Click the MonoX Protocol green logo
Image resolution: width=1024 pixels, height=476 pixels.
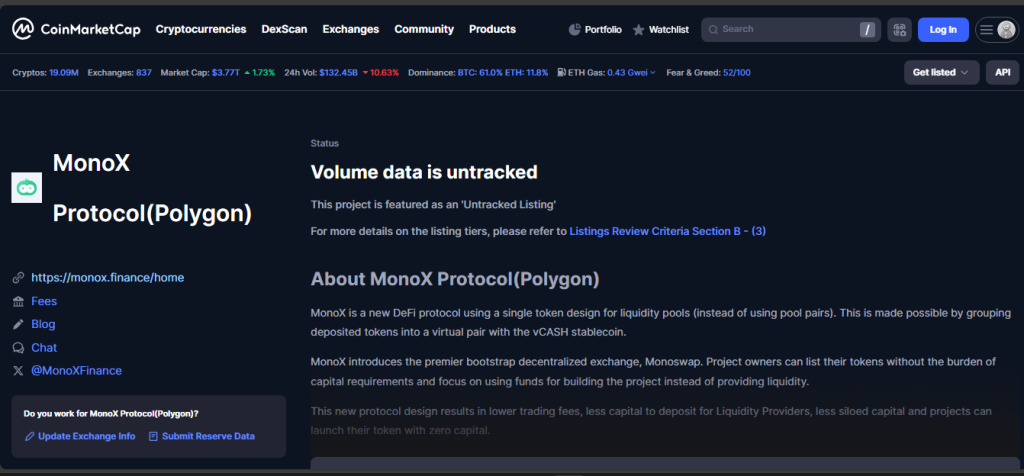(x=26, y=188)
